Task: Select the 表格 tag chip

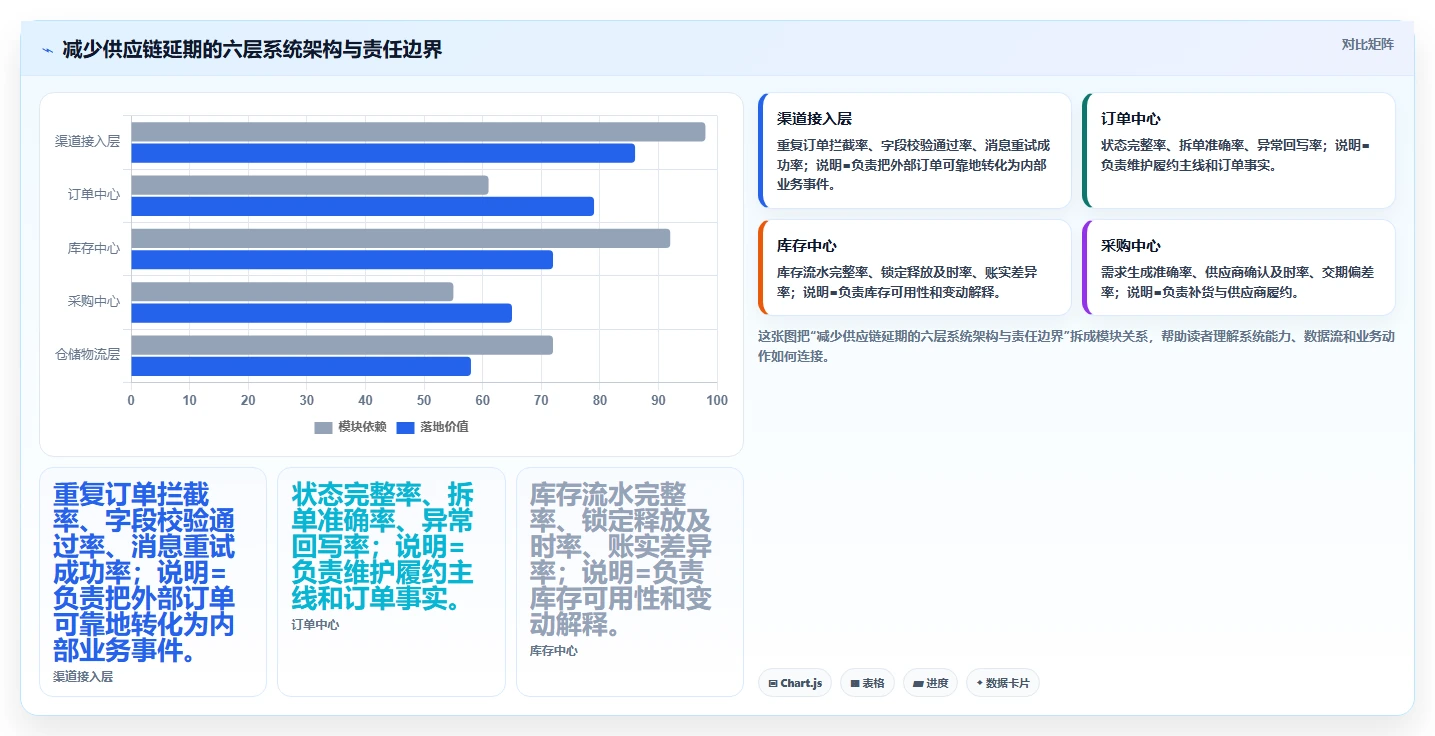Action: (867, 683)
